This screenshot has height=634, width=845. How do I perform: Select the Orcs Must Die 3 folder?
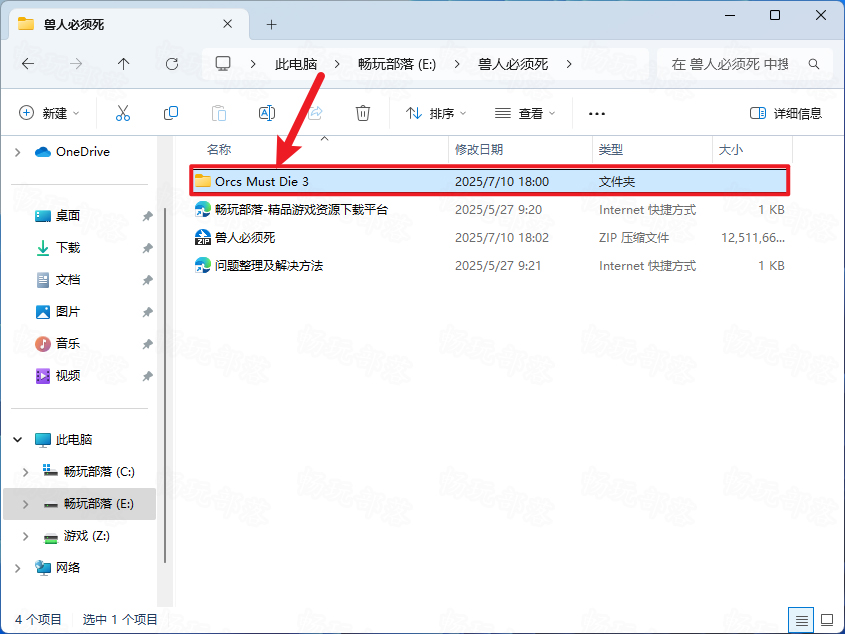click(x=489, y=181)
